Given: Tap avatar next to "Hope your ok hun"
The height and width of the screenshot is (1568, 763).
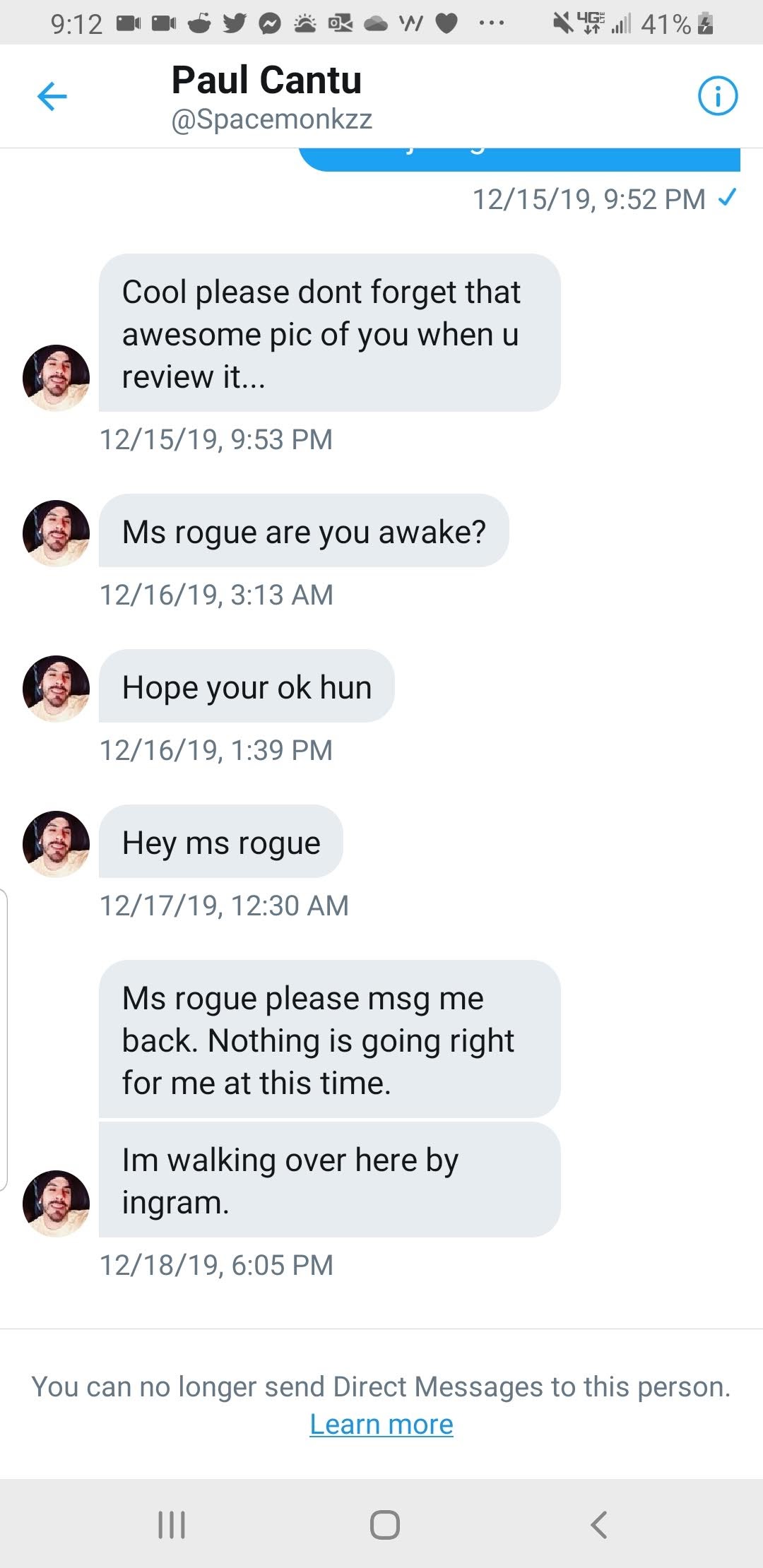Looking at the screenshot, I should click(57, 689).
